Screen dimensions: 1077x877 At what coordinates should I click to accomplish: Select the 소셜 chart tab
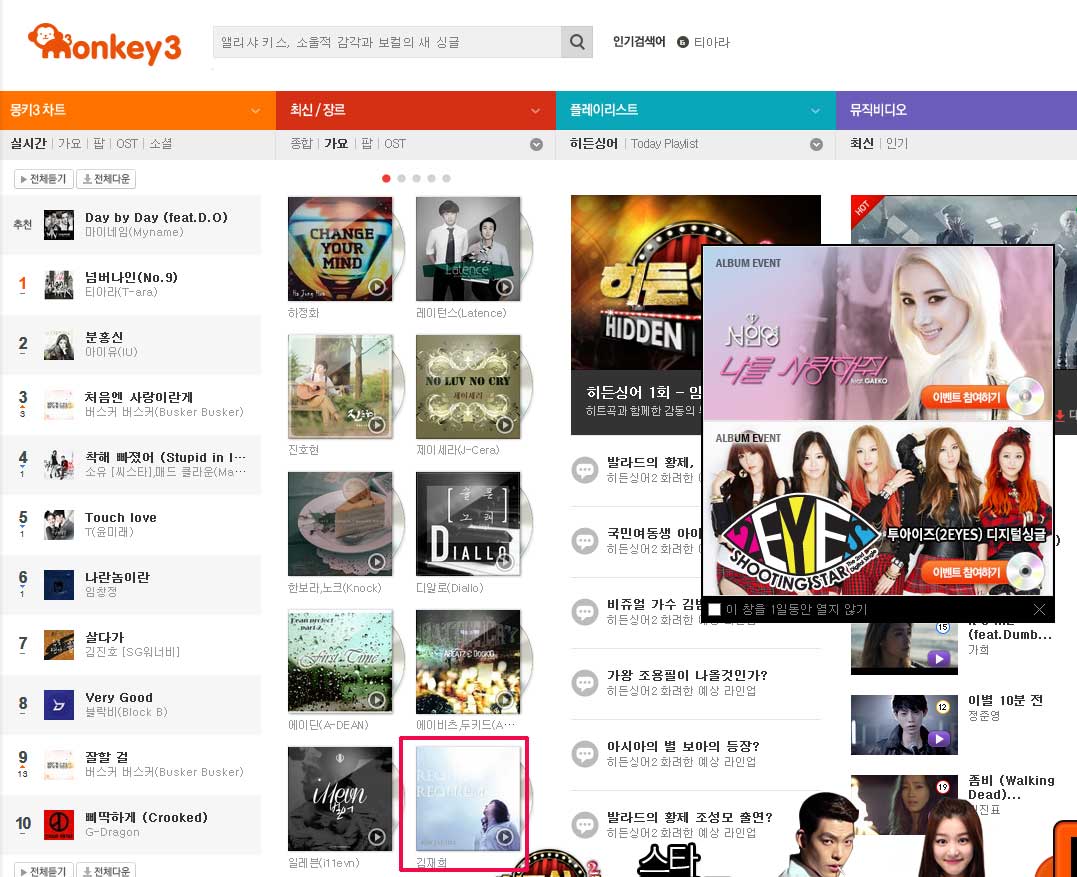point(161,144)
